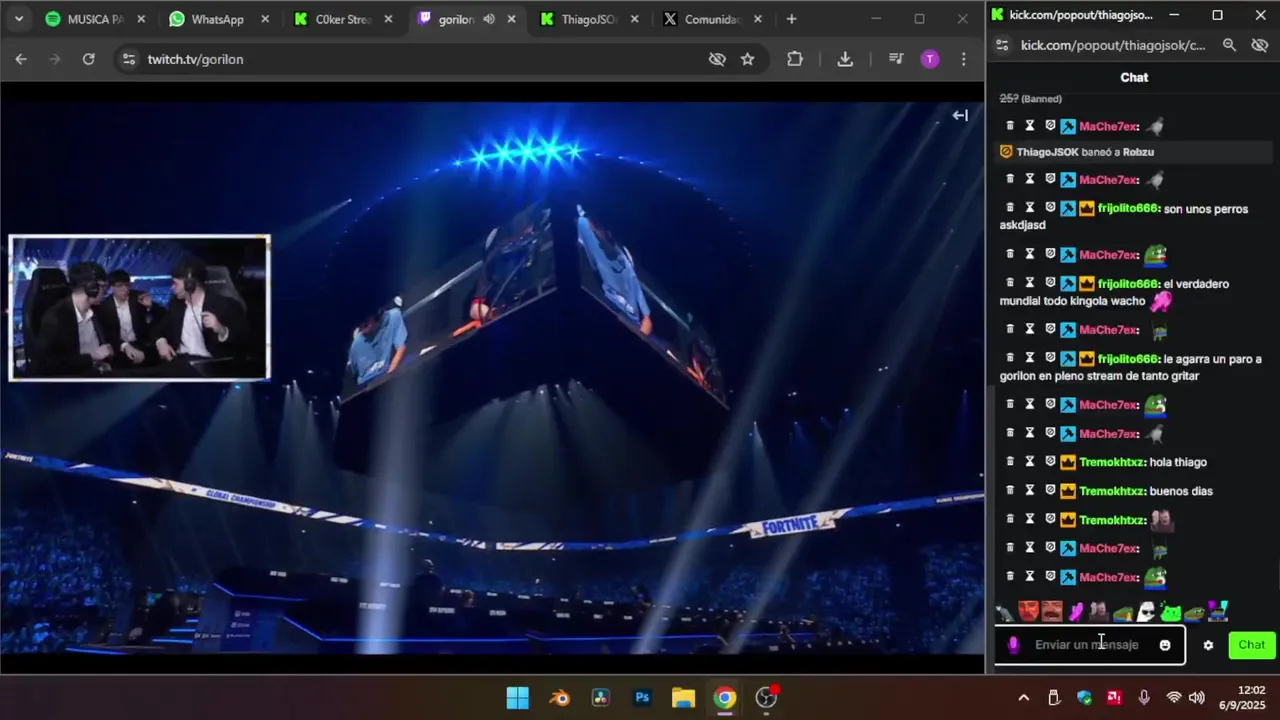Viewport: 1280px width, 720px height.
Task: Click the webcam overlay in the stream
Action: click(139, 308)
